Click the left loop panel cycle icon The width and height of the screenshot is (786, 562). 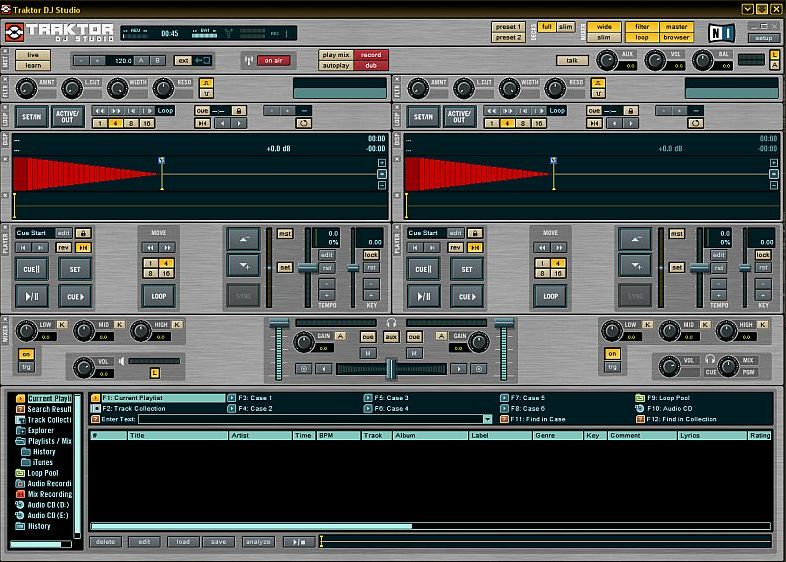click(303, 123)
